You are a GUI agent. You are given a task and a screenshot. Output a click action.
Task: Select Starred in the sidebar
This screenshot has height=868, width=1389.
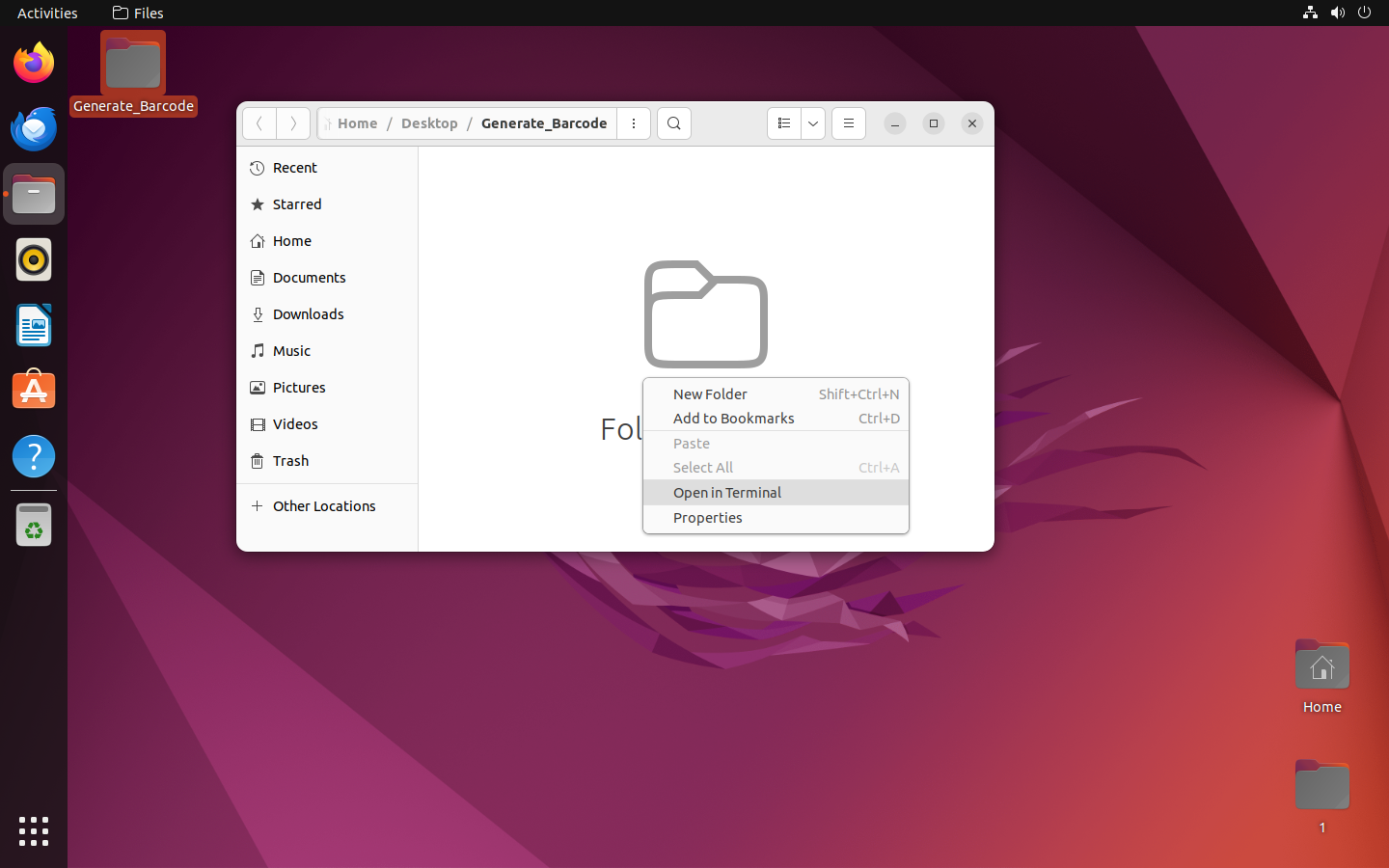(297, 204)
